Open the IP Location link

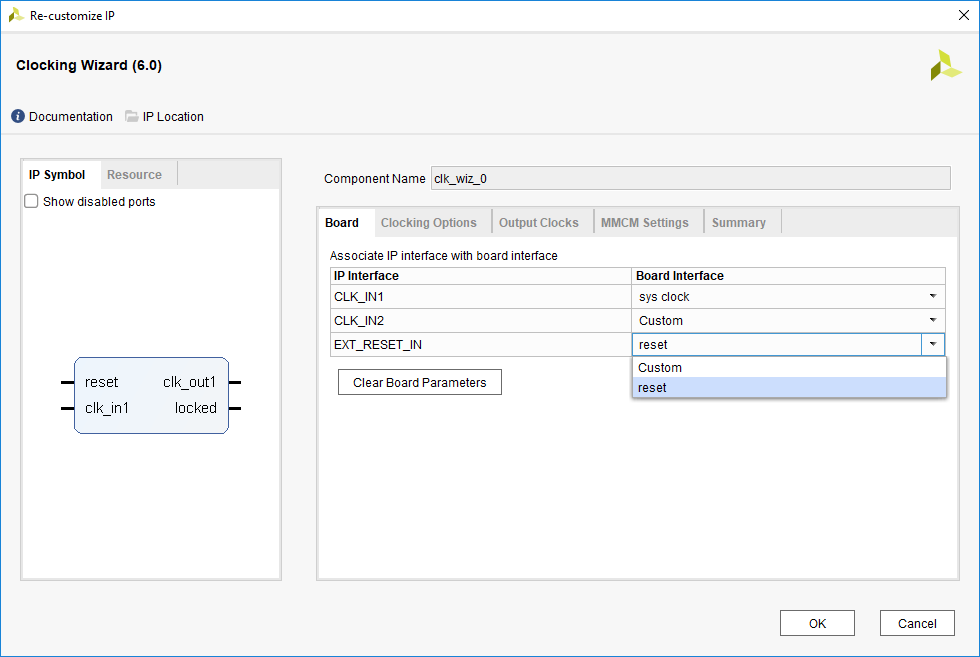coord(173,116)
